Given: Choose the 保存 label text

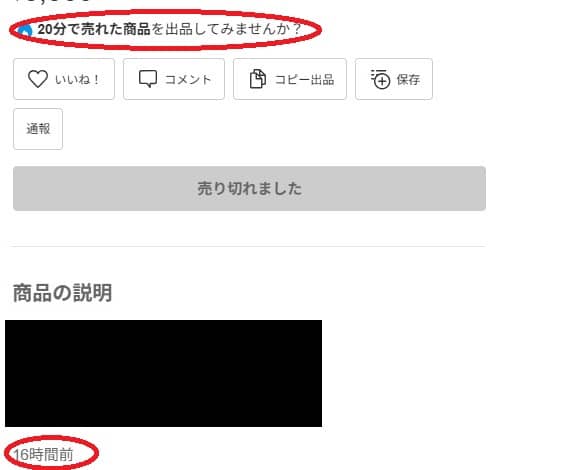Looking at the screenshot, I should point(408,79).
